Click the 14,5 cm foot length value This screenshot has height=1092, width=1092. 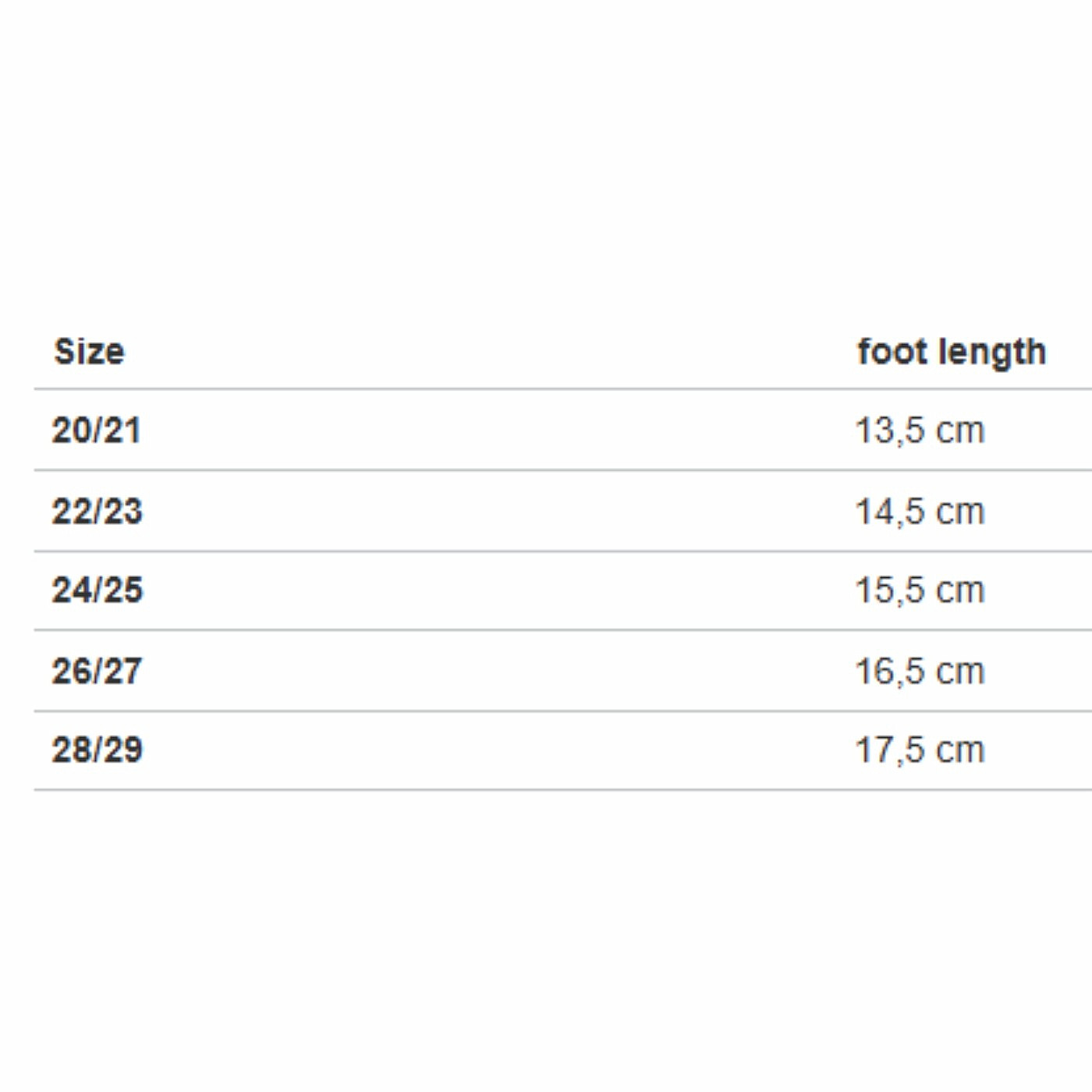coord(920,512)
